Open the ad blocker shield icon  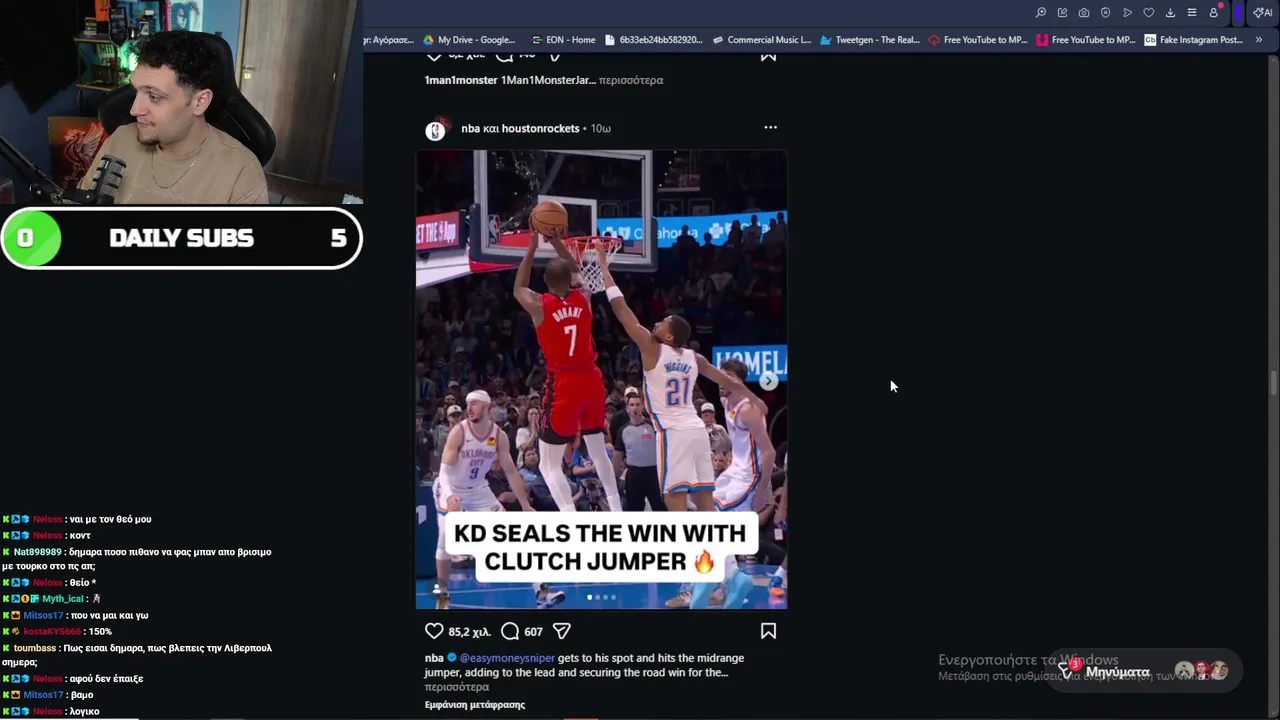pyautogui.click(x=1105, y=13)
